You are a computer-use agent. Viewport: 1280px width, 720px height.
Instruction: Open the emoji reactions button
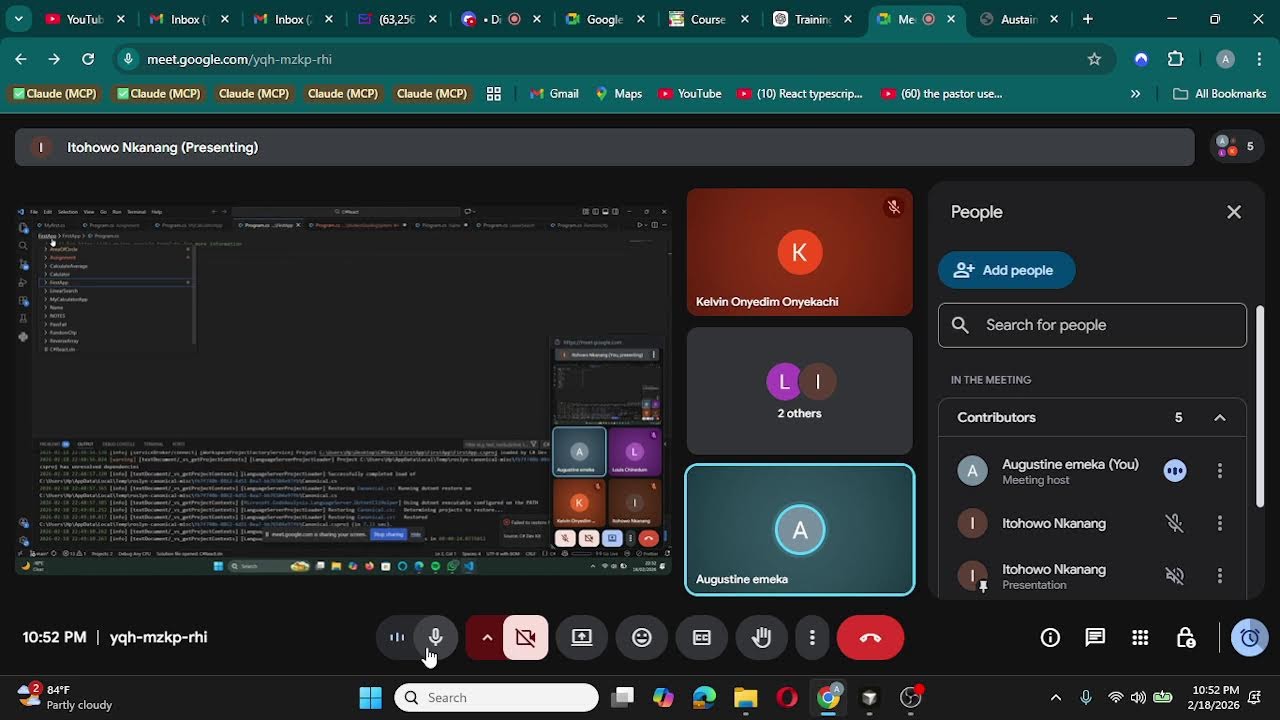642,637
